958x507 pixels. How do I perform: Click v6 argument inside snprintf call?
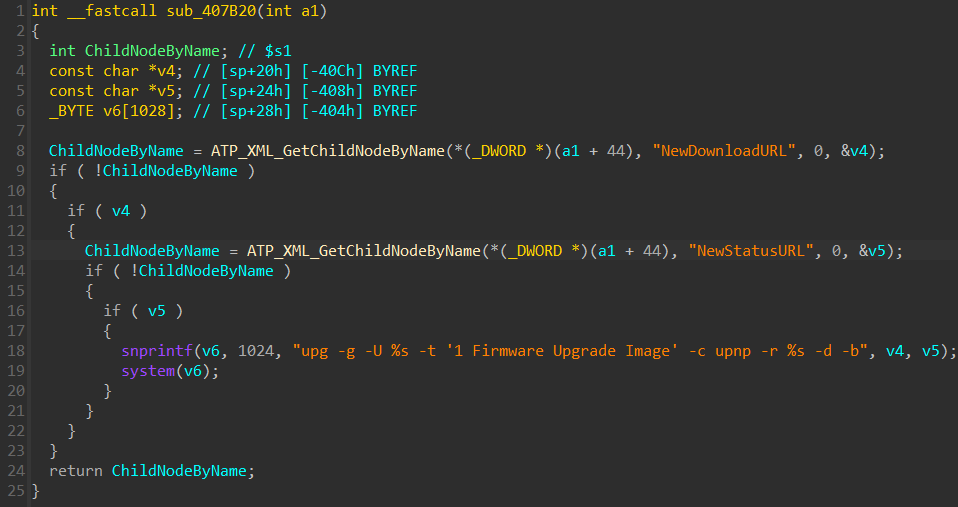211,351
